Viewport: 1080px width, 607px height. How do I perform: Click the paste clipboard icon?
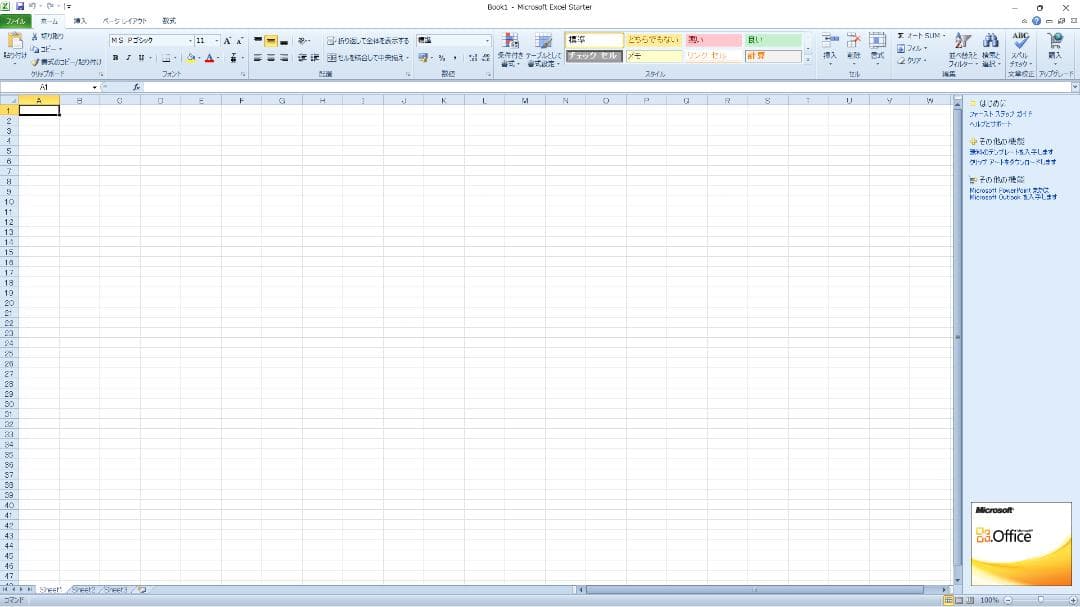point(15,42)
